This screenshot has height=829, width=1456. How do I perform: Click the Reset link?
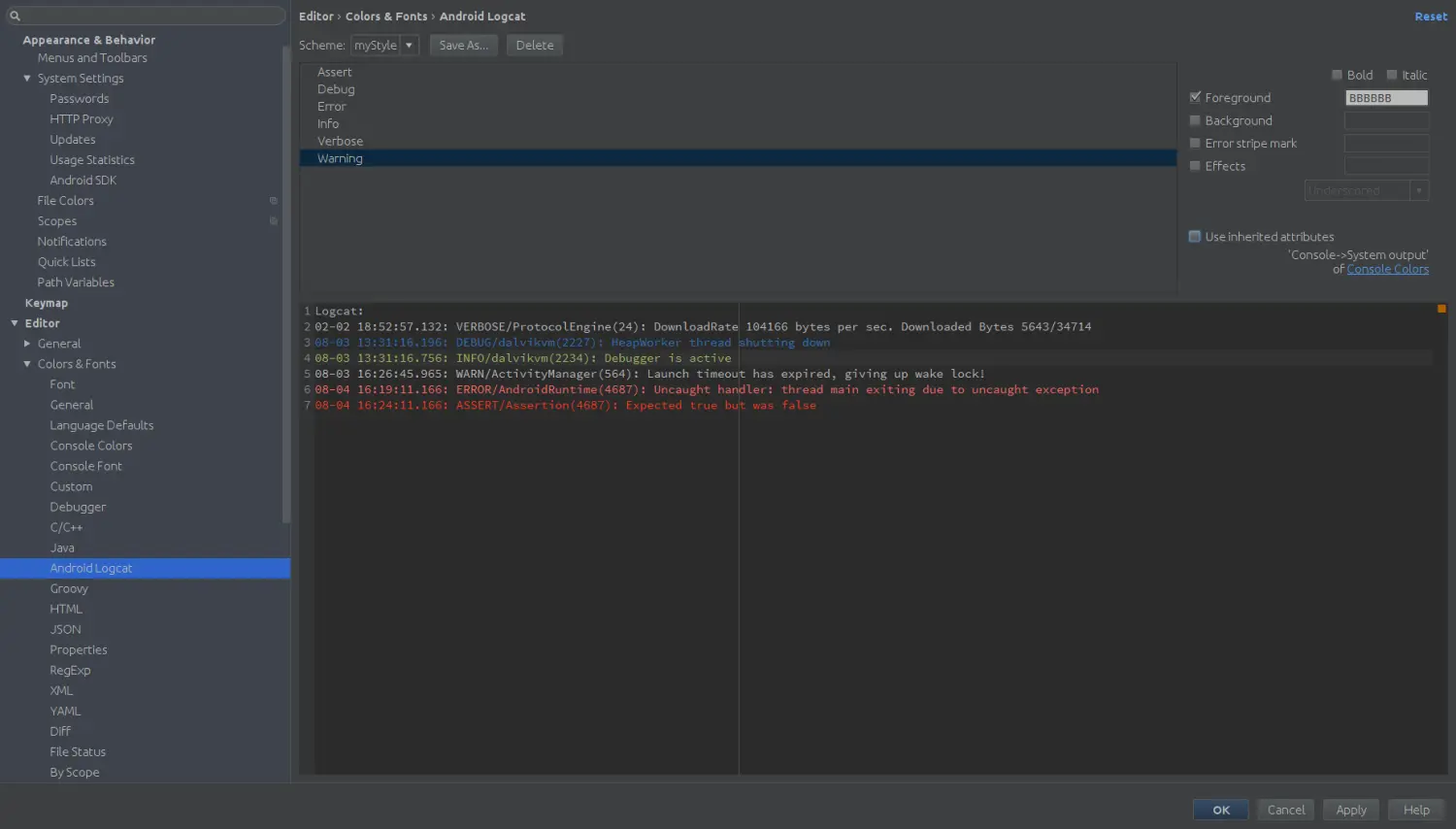(1431, 17)
